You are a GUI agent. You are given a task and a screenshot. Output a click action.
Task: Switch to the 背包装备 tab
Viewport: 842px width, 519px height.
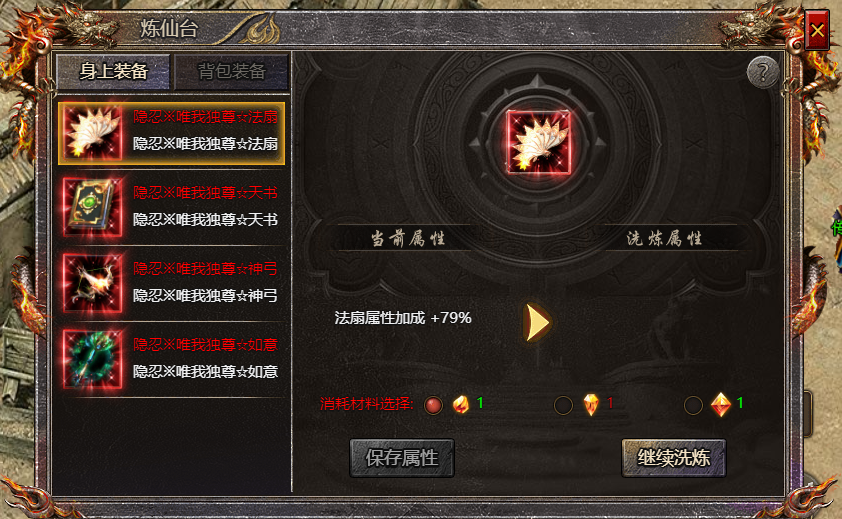click(x=231, y=71)
